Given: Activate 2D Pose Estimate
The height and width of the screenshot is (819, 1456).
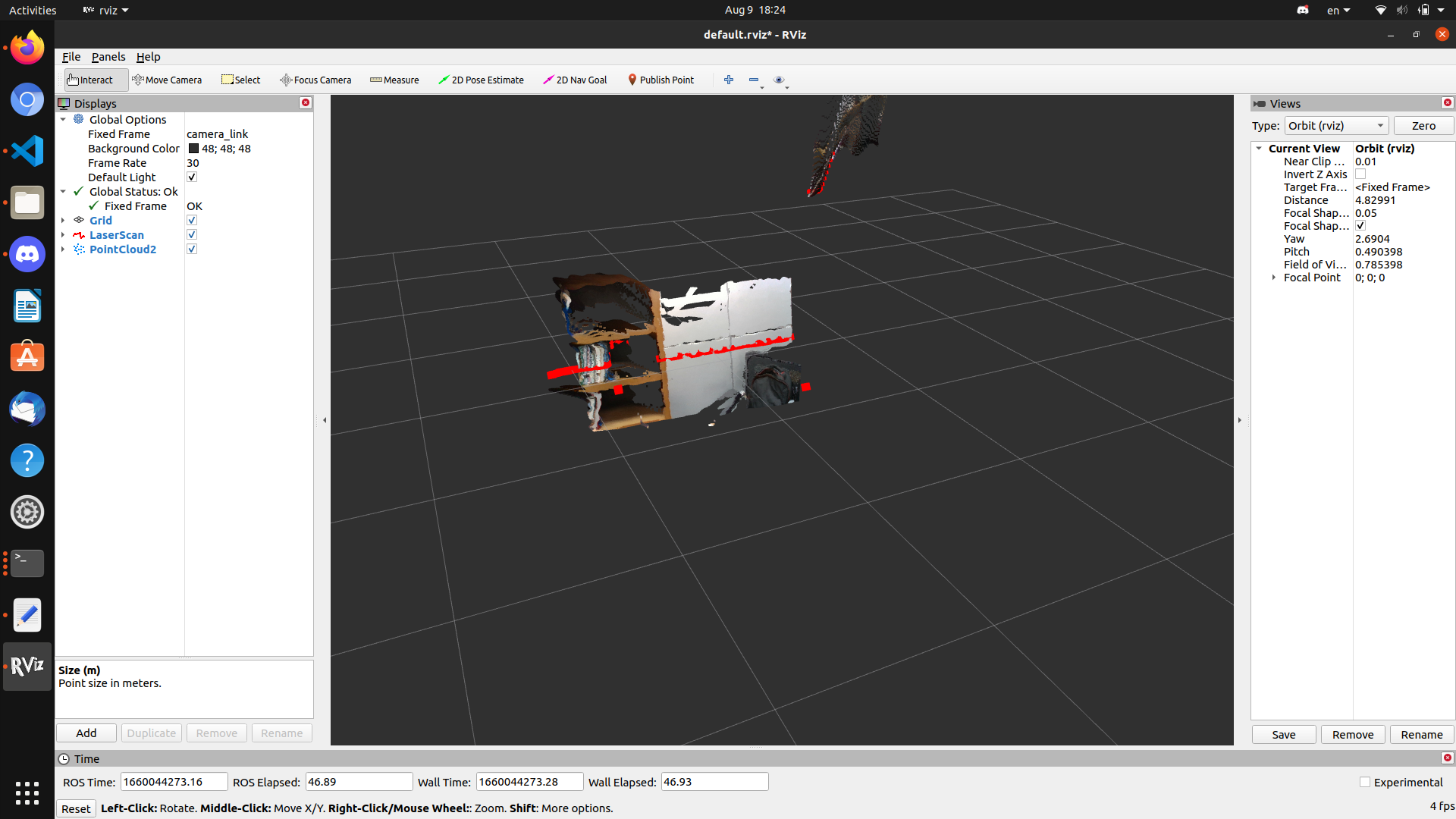Looking at the screenshot, I should click(x=481, y=80).
